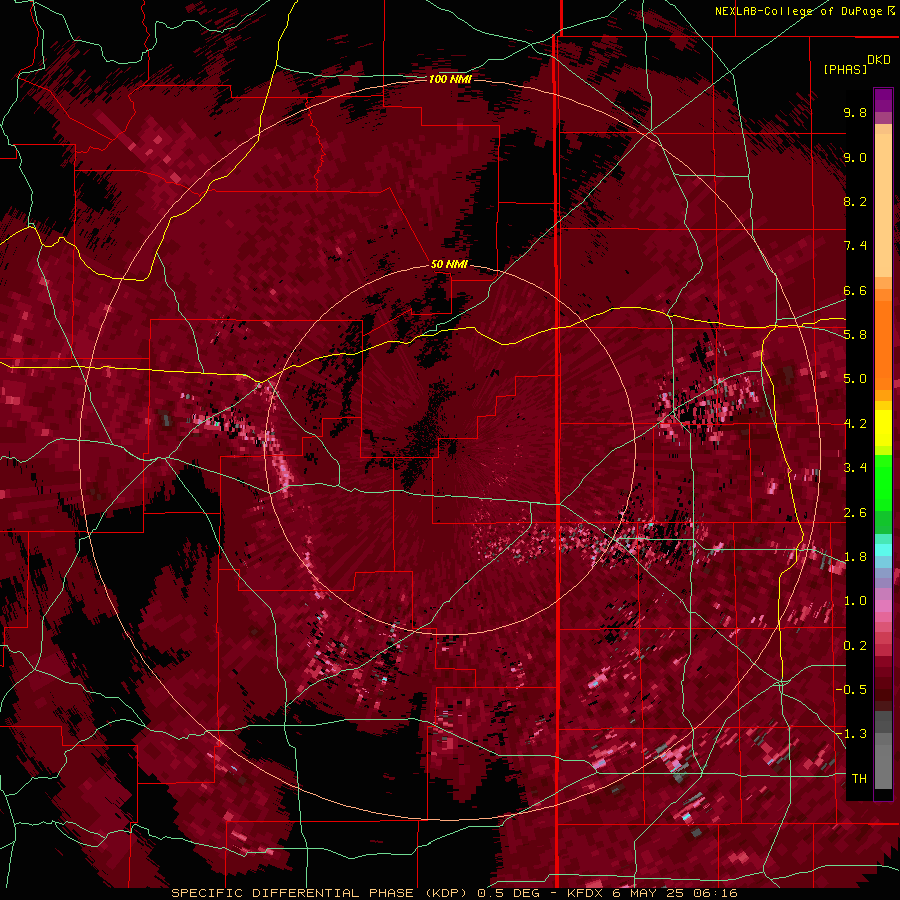
Task: Select the 5.8 value on color scale
Action: pos(855,335)
